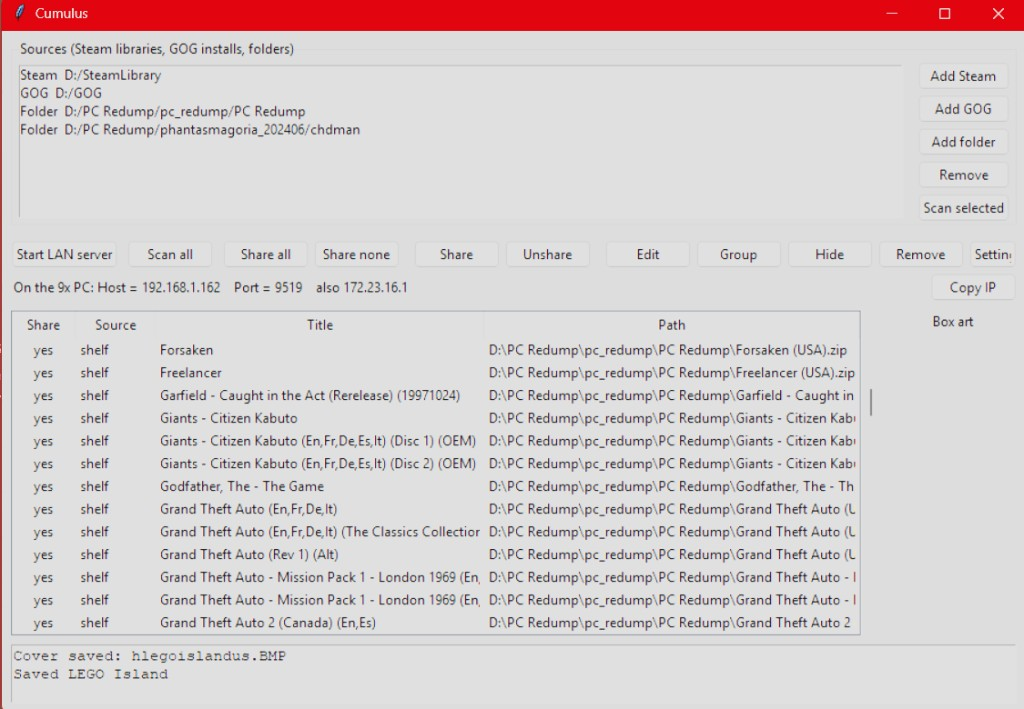Screen dimensions: 1024x709
Task: Click the 'Saved LEGO Island' log line
Action: (91, 674)
